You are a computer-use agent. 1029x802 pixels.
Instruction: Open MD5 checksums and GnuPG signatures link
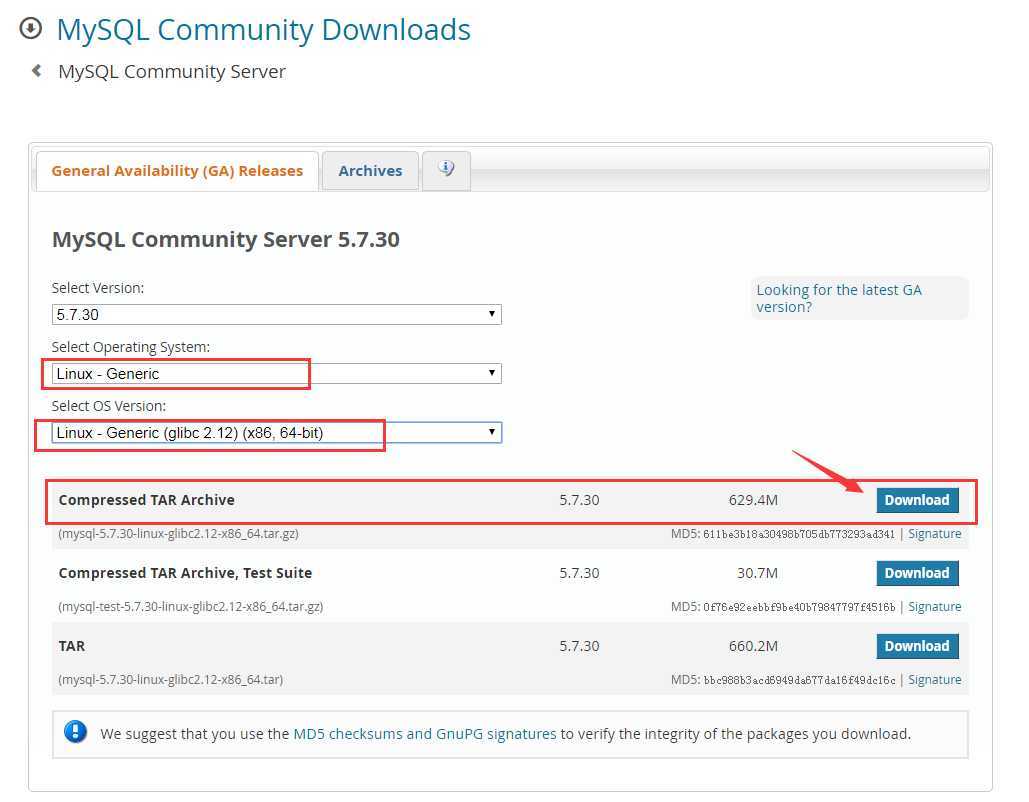[x=425, y=734]
